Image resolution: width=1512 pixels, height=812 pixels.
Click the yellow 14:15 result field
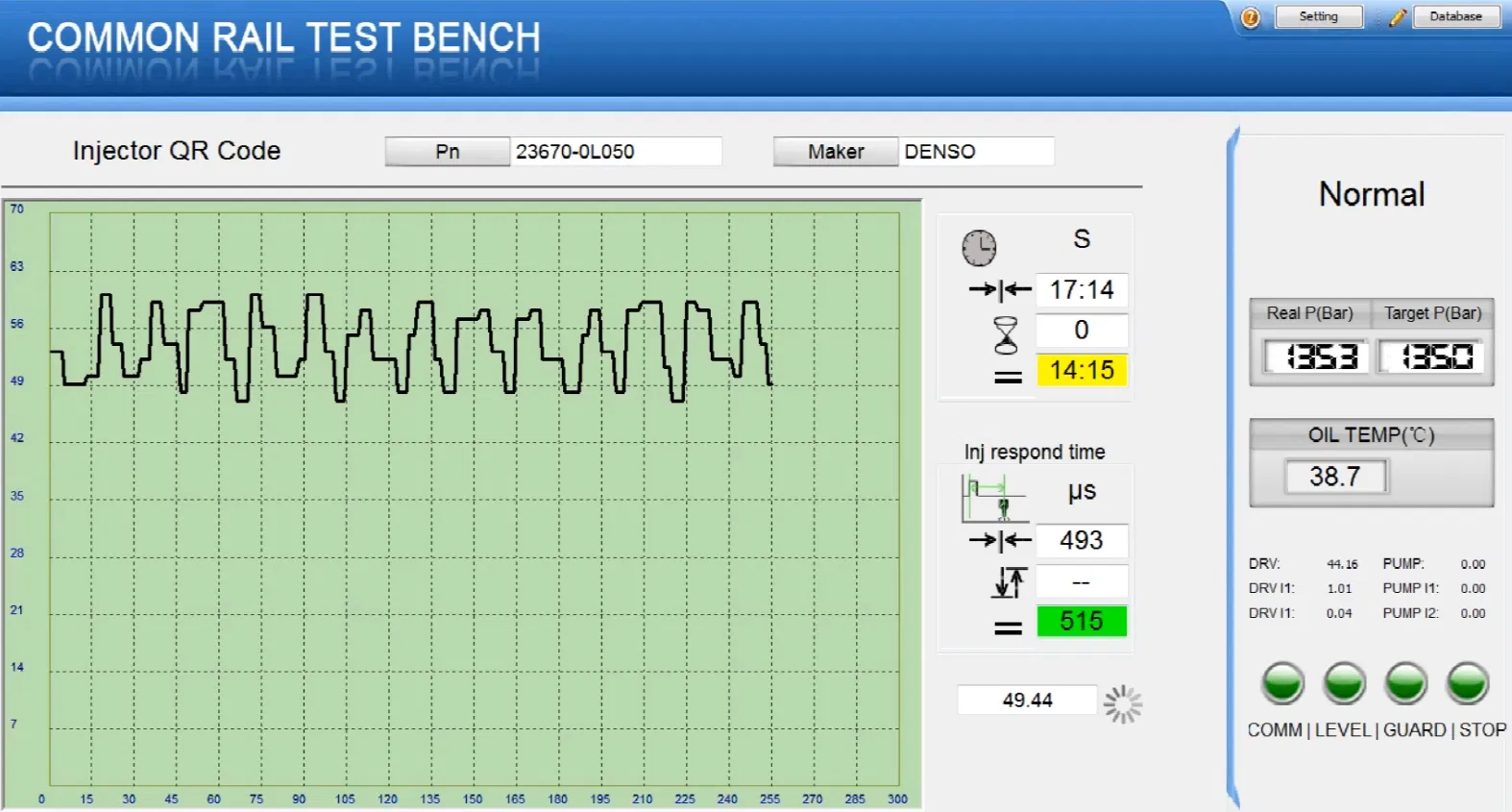pos(1082,370)
